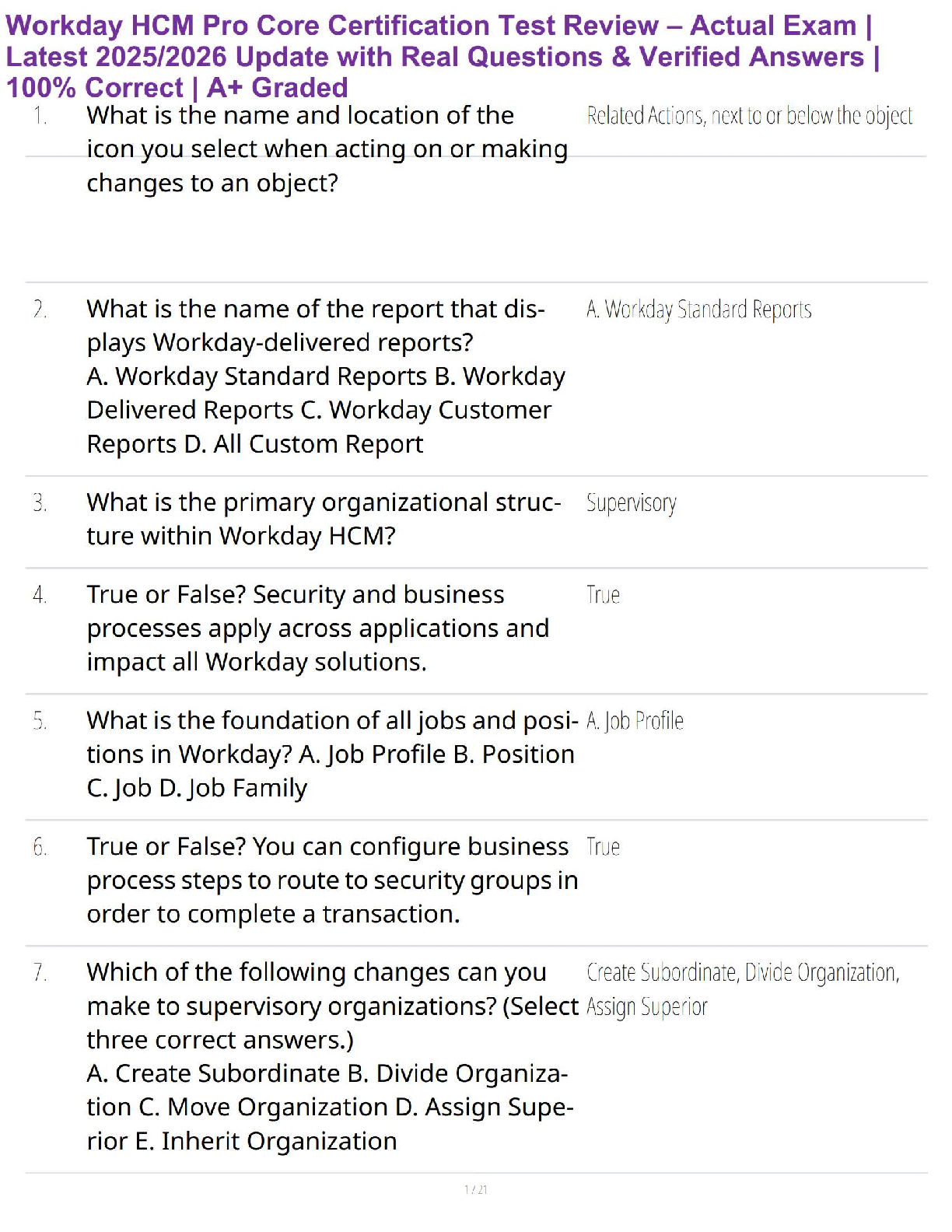Click the "True" answer for question 6
This screenshot has height=1232, width=952.
[603, 847]
